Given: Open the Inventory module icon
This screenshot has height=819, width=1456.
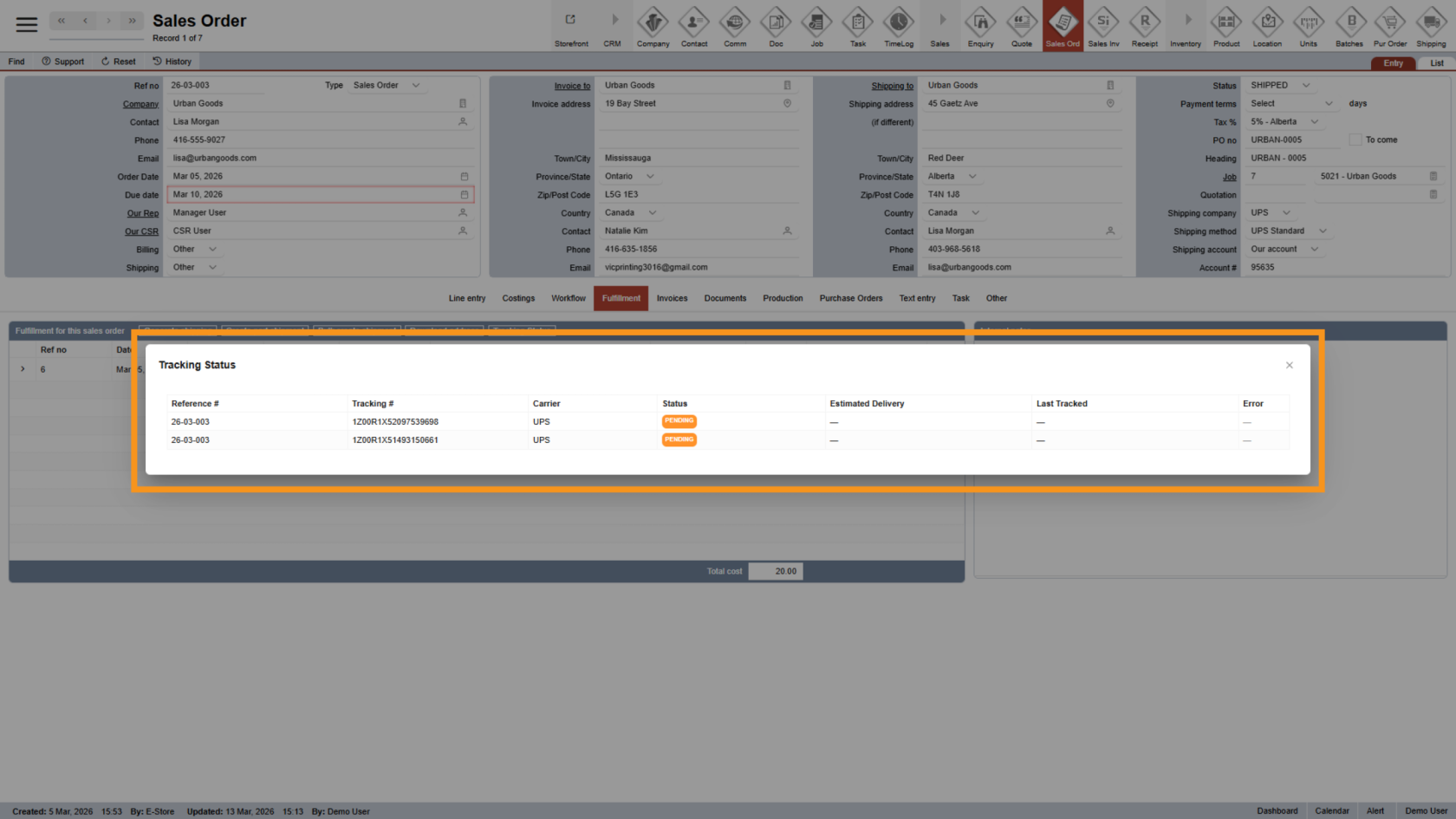Looking at the screenshot, I should tap(1186, 26).
